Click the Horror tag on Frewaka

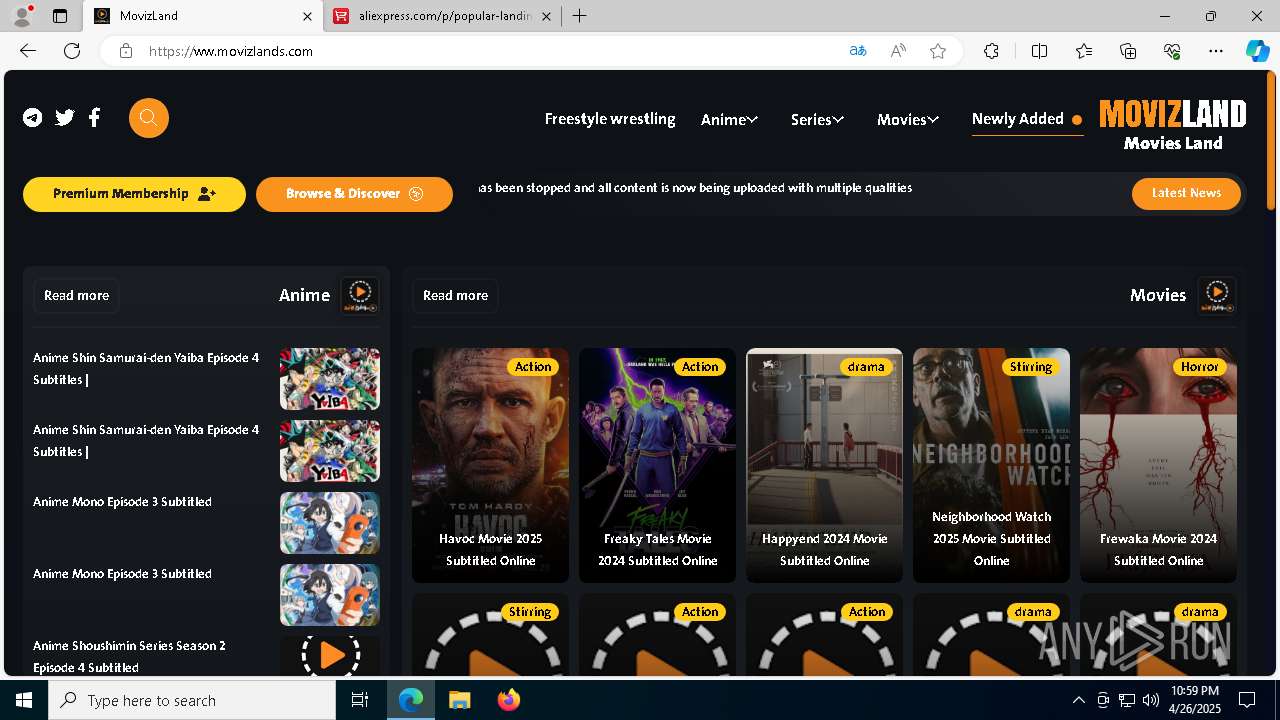1199,367
